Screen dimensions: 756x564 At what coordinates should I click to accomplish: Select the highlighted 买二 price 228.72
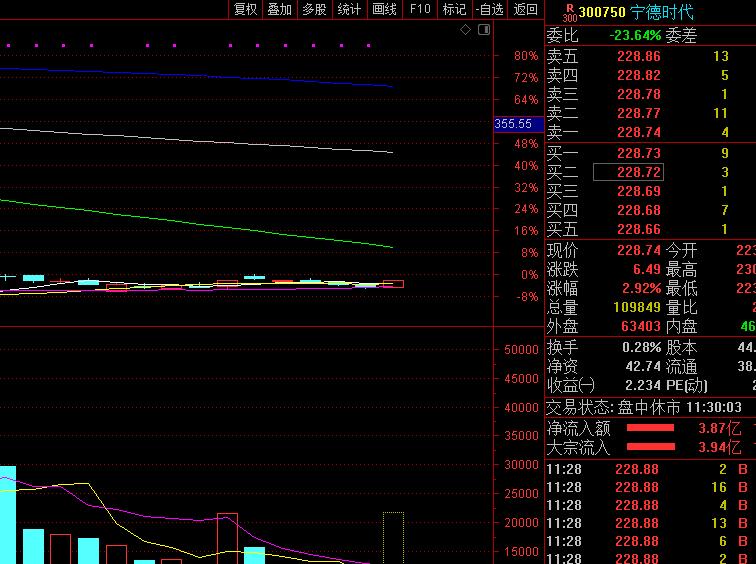628,172
